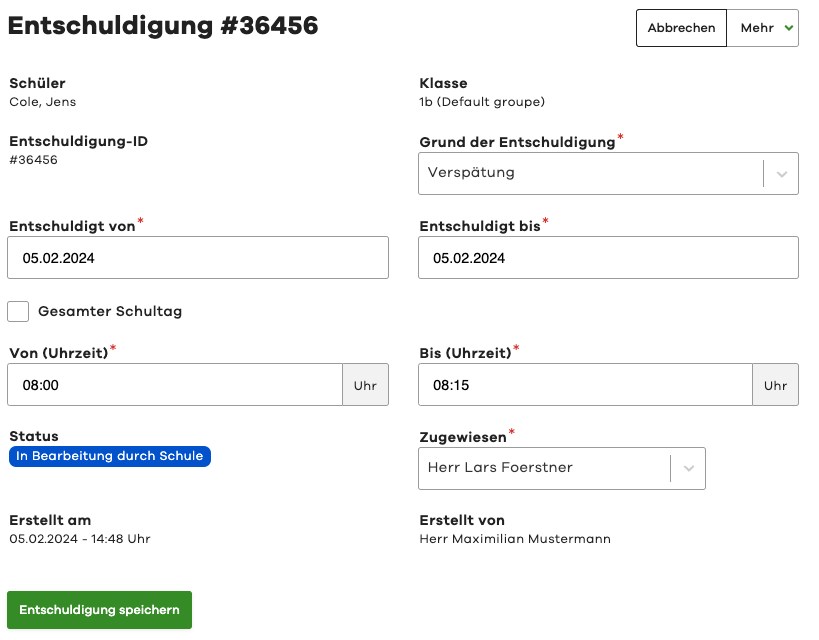Click the Uhr addon beside the 08:15 field
Image resolution: width=819 pixels, height=640 pixels.
coord(775,385)
